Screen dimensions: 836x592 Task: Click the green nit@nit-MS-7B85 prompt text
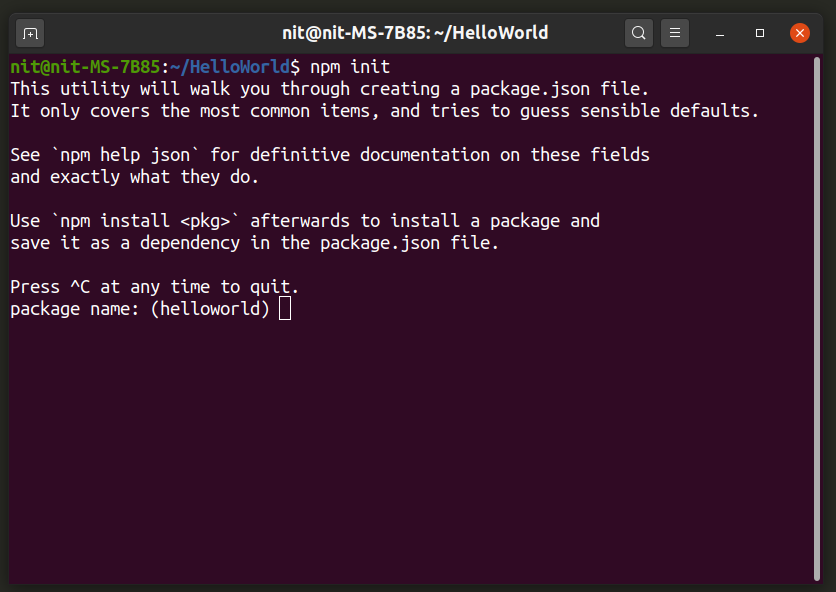click(x=85, y=67)
